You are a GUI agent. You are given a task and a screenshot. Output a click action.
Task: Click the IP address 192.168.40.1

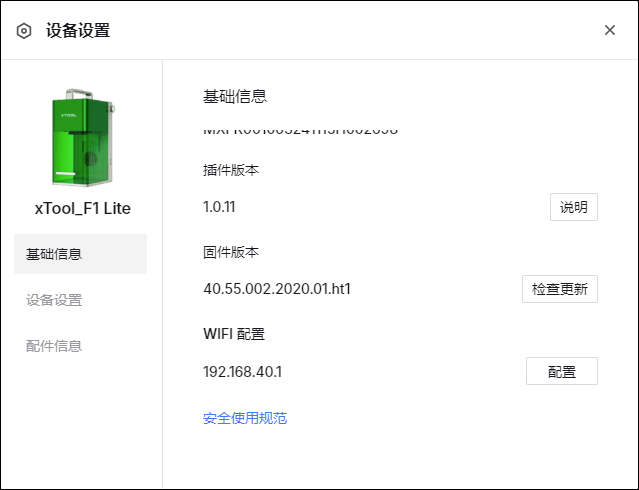242,371
